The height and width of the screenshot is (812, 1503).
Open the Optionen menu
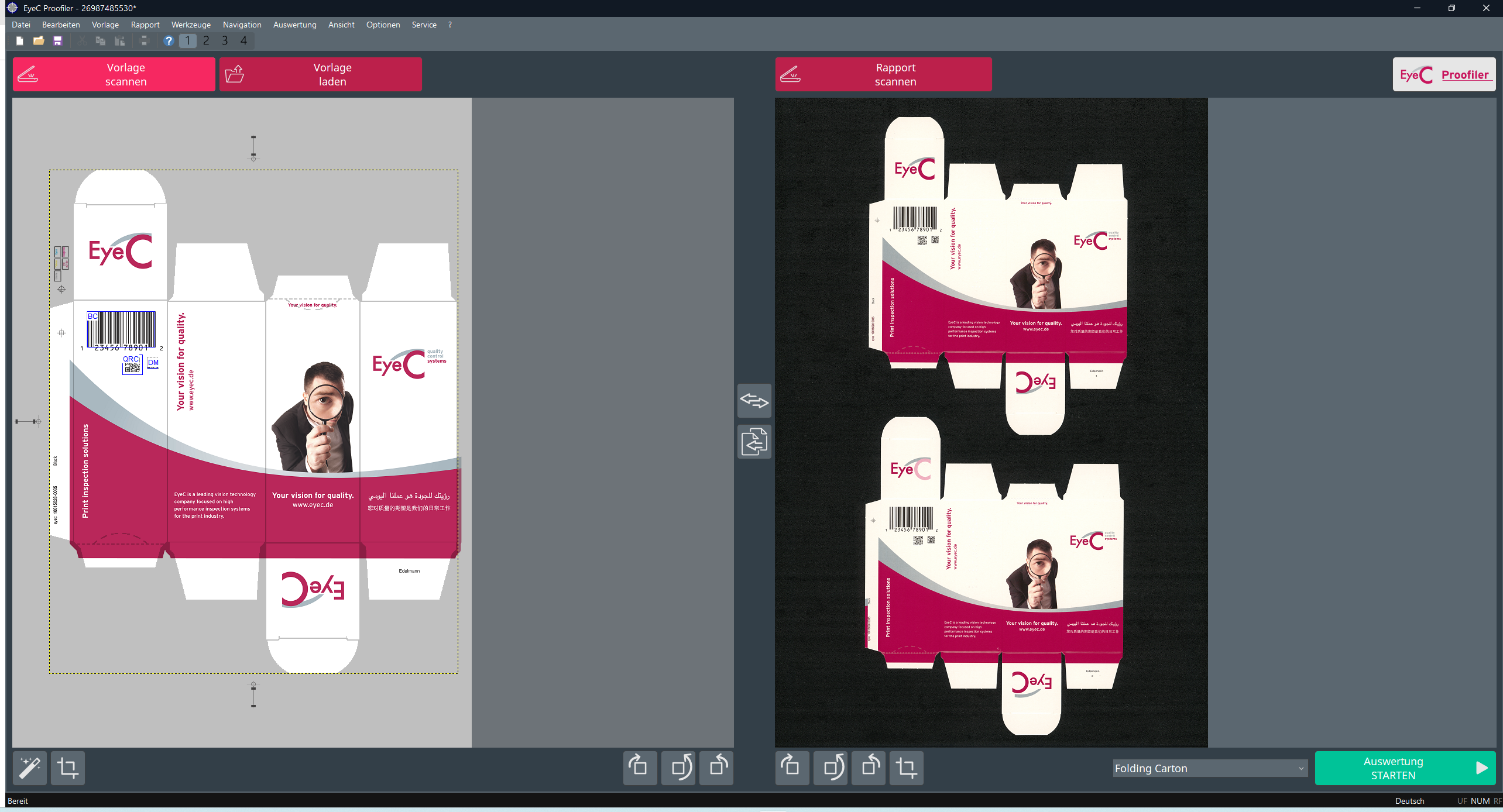tap(383, 25)
